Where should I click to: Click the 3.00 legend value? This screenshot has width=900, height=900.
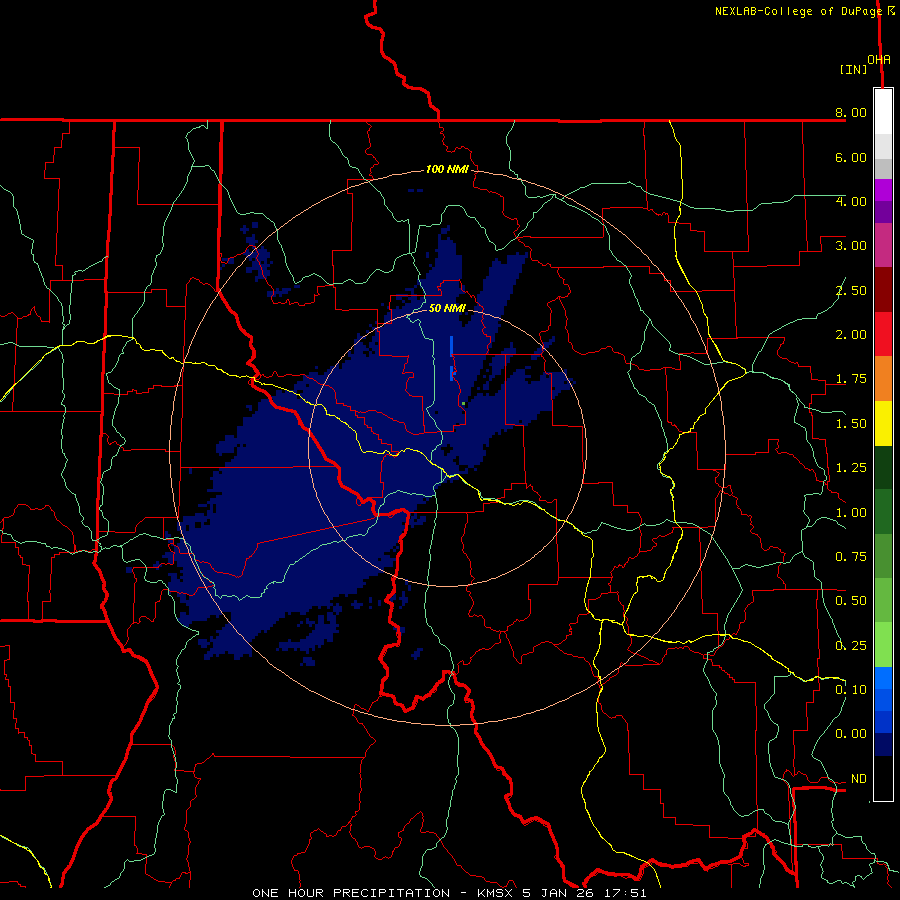coord(851,246)
